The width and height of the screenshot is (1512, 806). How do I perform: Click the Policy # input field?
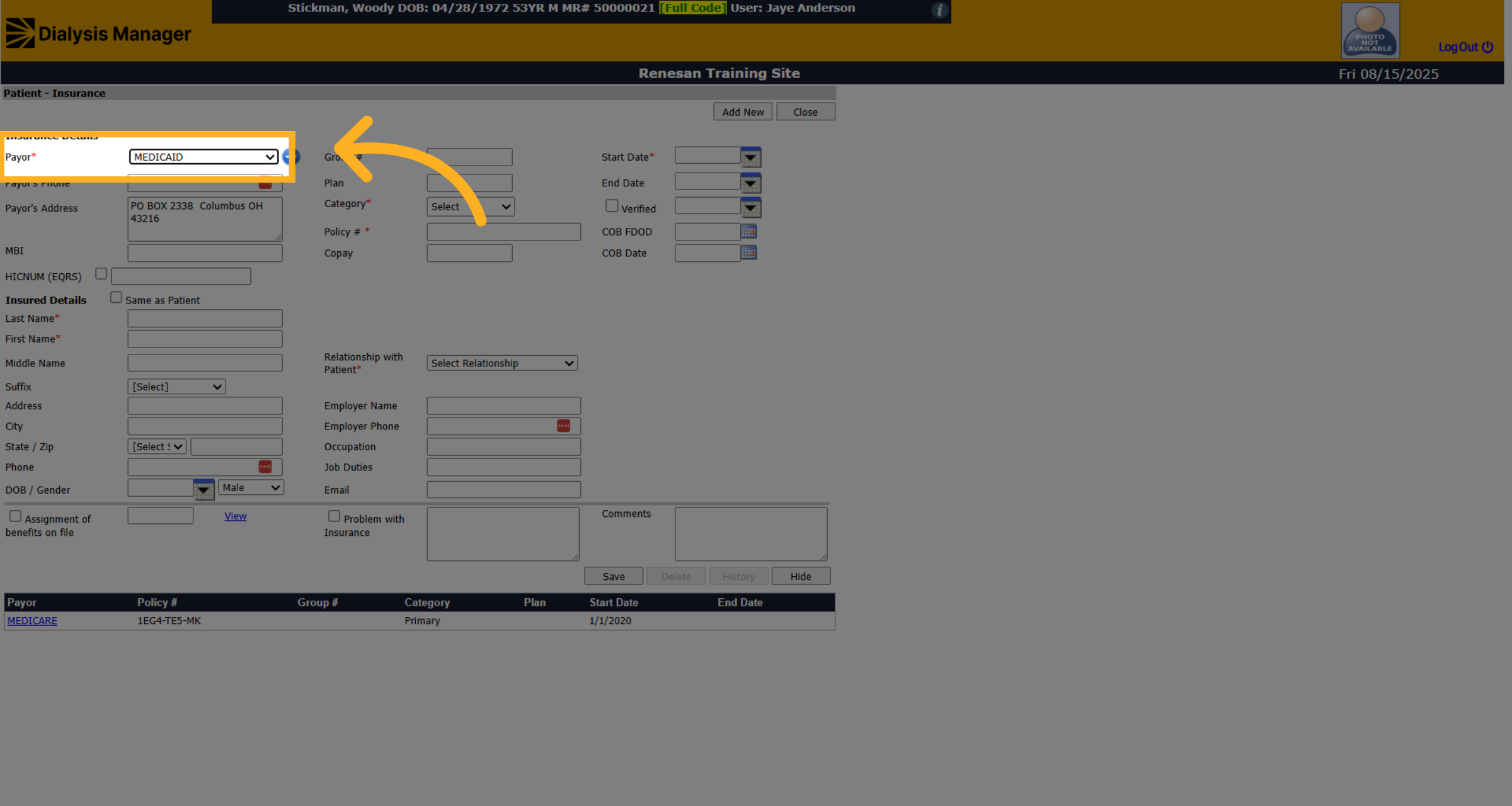click(x=504, y=232)
